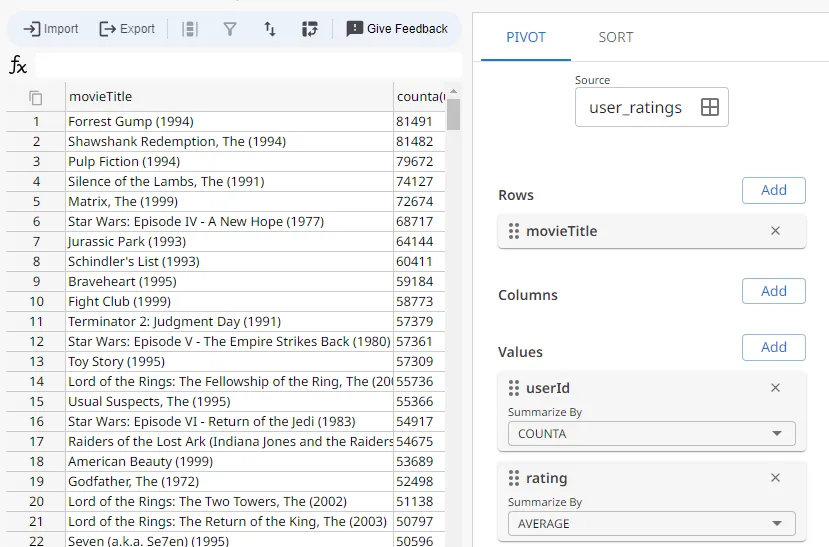Screen dimensions: 829x547
Task: Expand the AVERAGE summarize dropdown
Action: (x=651, y=524)
